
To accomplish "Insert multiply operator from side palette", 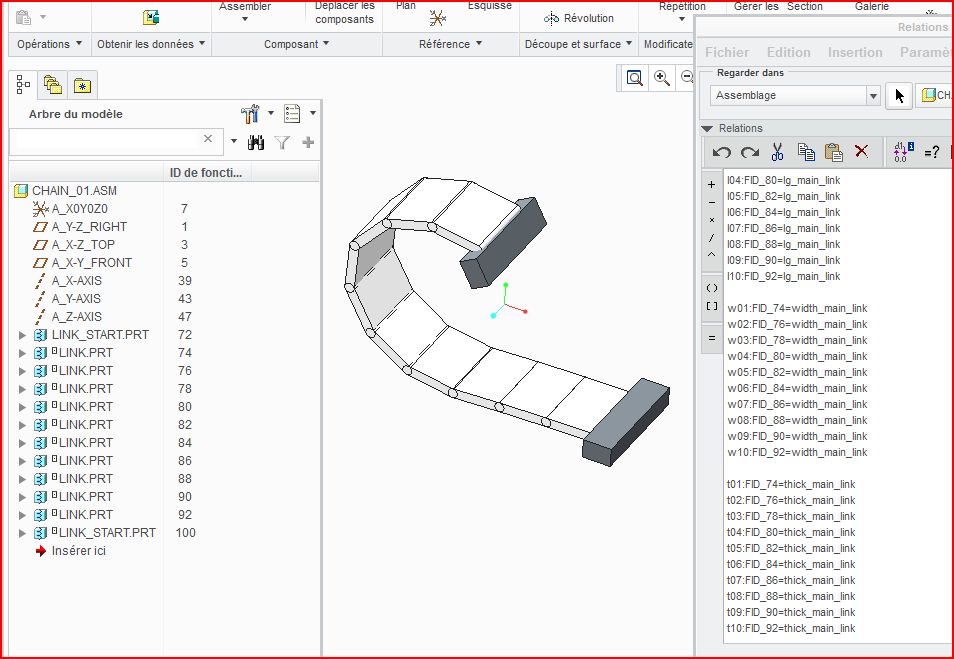I will pos(712,220).
